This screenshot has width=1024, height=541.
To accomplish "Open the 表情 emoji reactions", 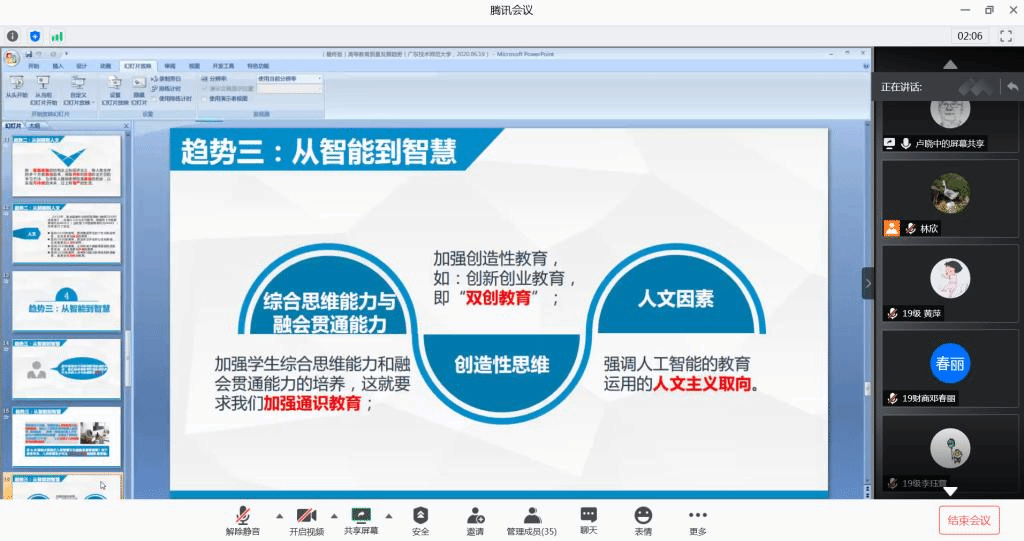I will point(643,515).
